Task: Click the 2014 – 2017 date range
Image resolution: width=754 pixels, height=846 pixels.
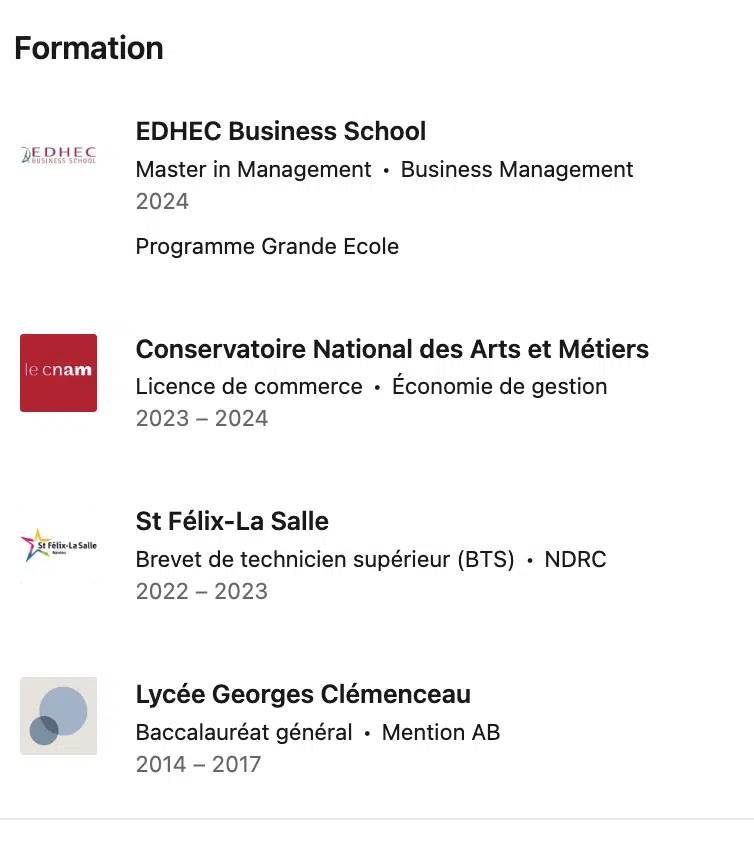Action: (x=198, y=764)
